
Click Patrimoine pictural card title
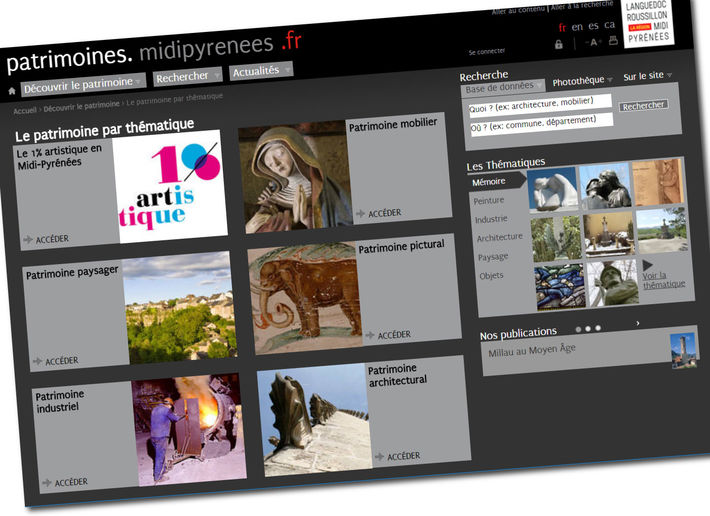pos(401,247)
